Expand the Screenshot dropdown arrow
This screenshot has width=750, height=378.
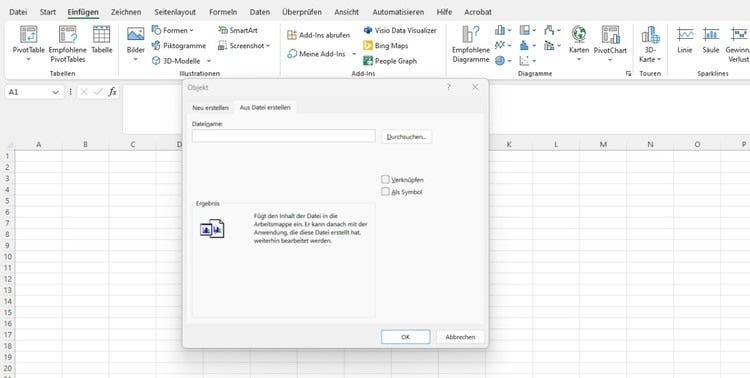tap(268, 46)
